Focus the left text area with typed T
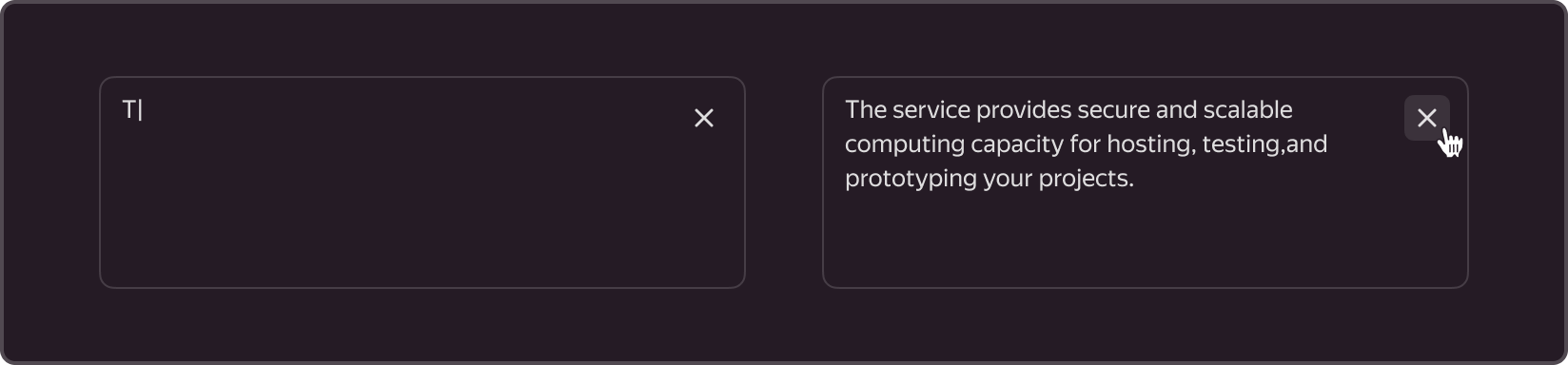1568x365 pixels. pos(422,182)
